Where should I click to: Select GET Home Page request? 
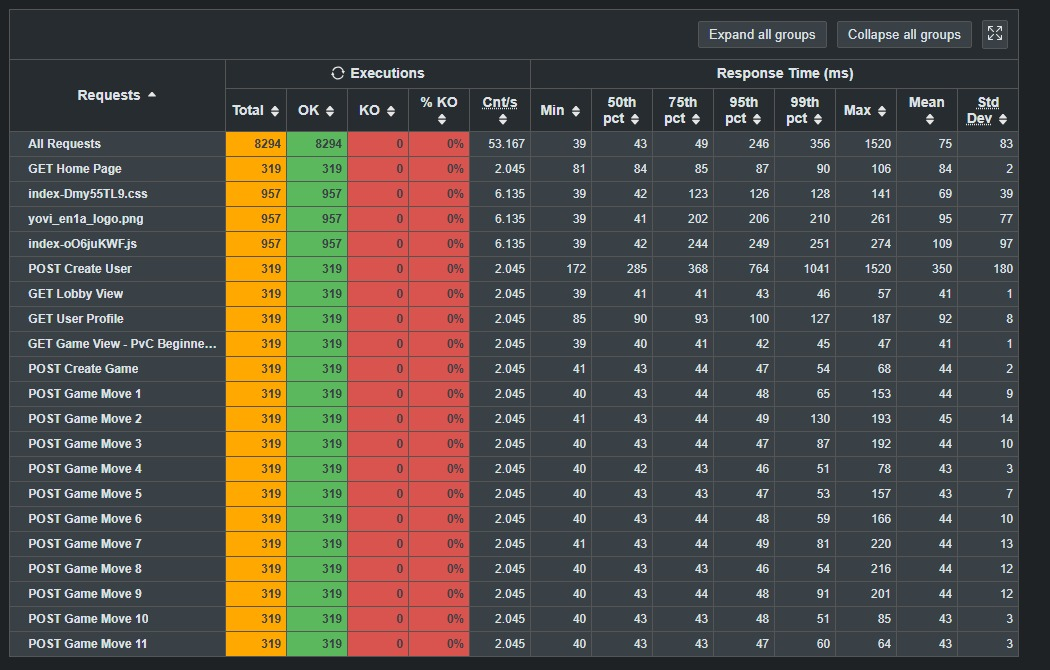pos(75,169)
